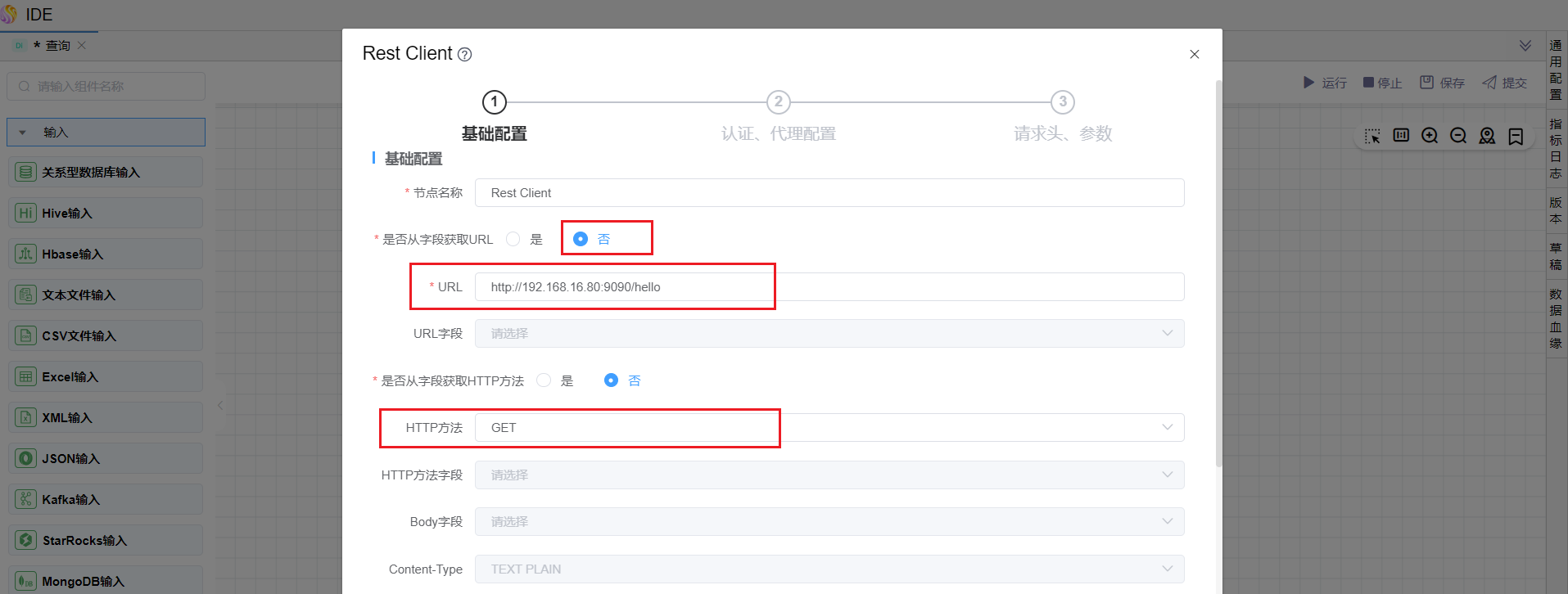Select 否 for 是否从字段获取URL
Viewport: 1568px width, 594px height.
581,239
